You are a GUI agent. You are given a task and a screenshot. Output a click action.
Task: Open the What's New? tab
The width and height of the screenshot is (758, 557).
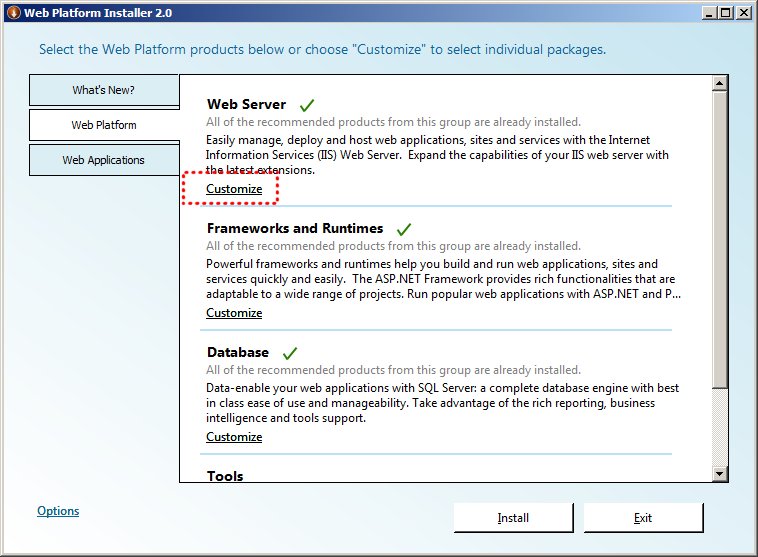pyautogui.click(x=104, y=90)
